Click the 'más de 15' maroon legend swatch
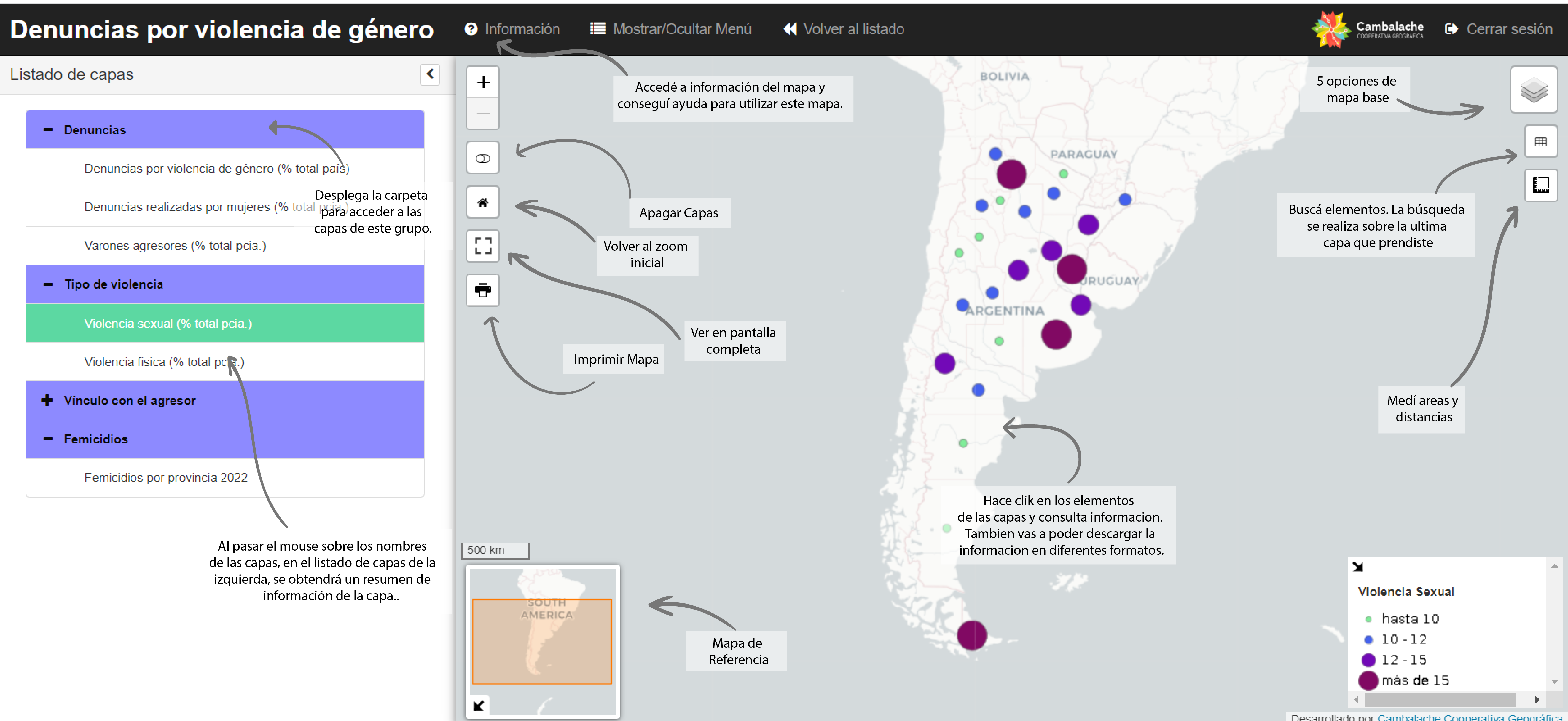The image size is (1568, 721). [1368, 680]
